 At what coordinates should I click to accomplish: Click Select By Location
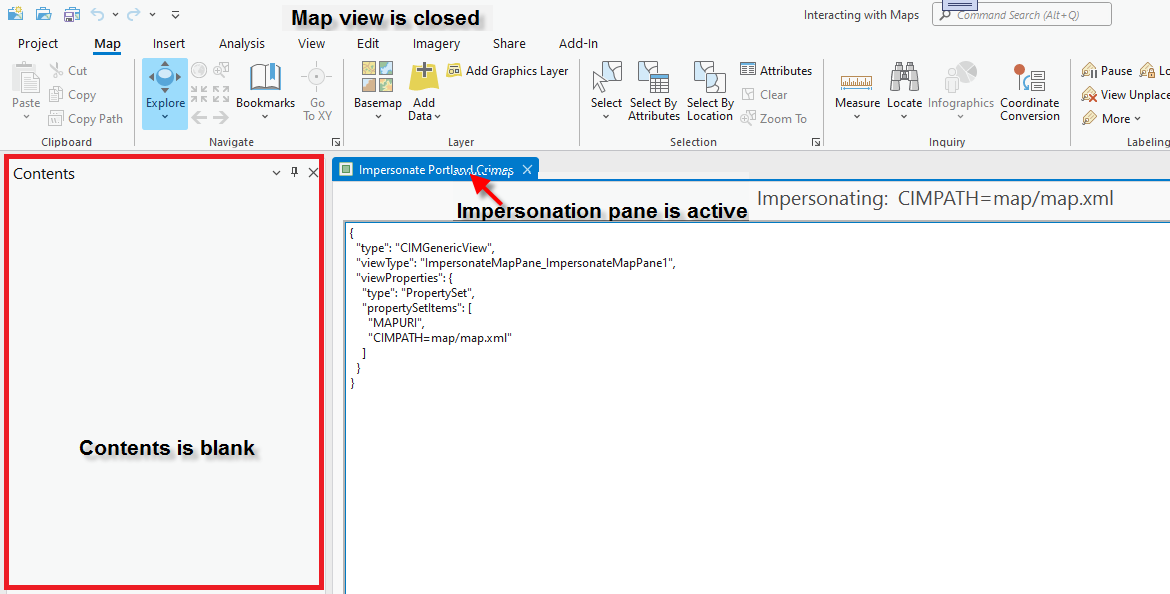point(710,92)
